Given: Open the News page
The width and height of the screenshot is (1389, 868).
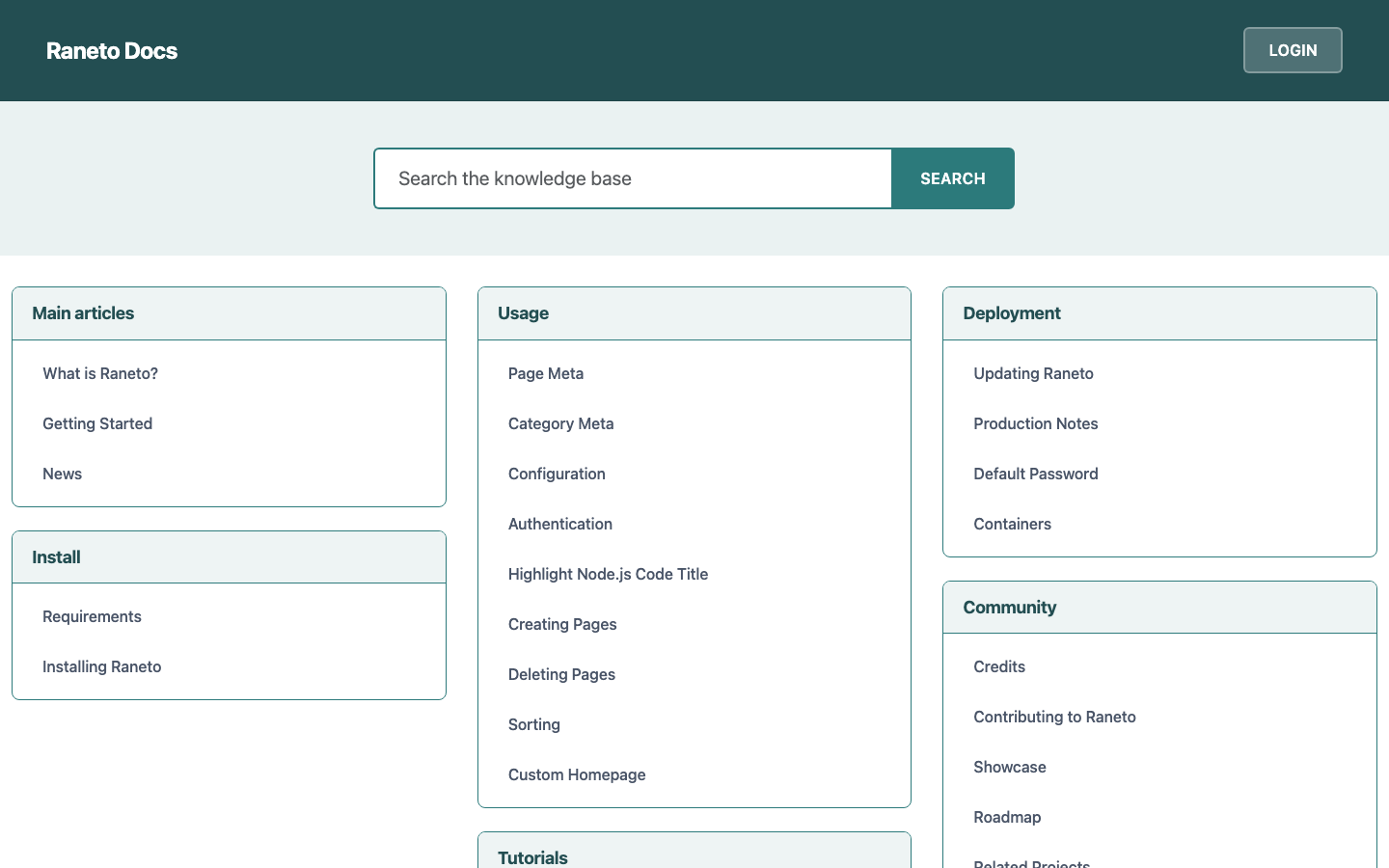Looking at the screenshot, I should (x=63, y=474).
